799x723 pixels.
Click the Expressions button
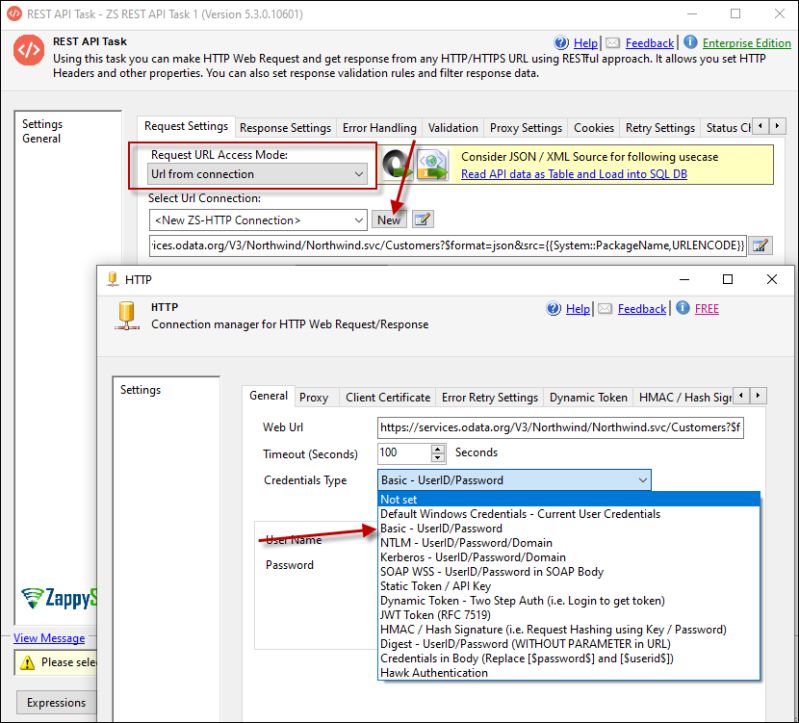pyautogui.click(x=56, y=703)
